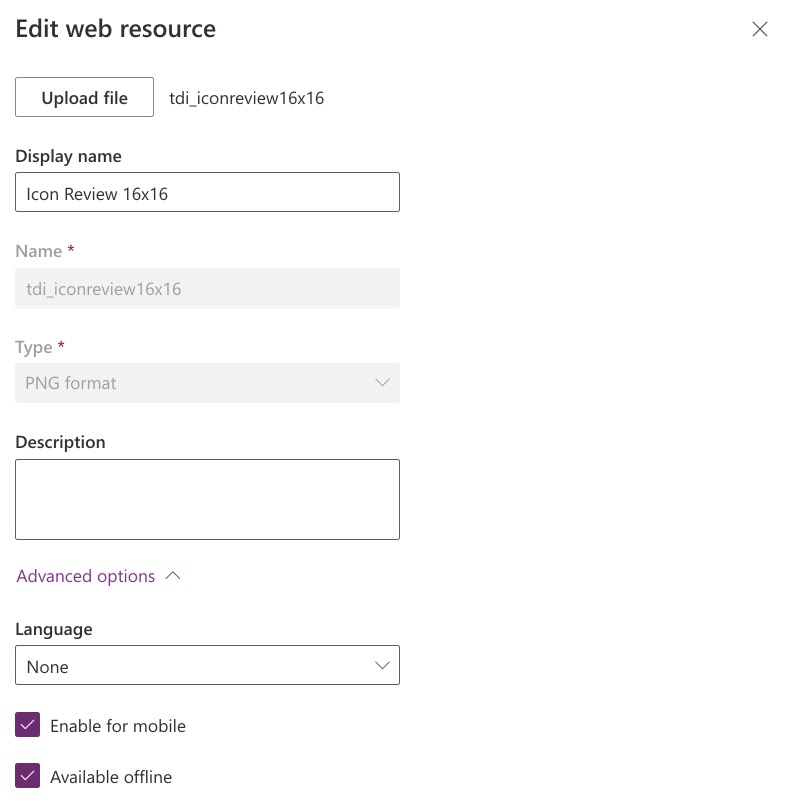Click inside the Display name field

click(207, 192)
